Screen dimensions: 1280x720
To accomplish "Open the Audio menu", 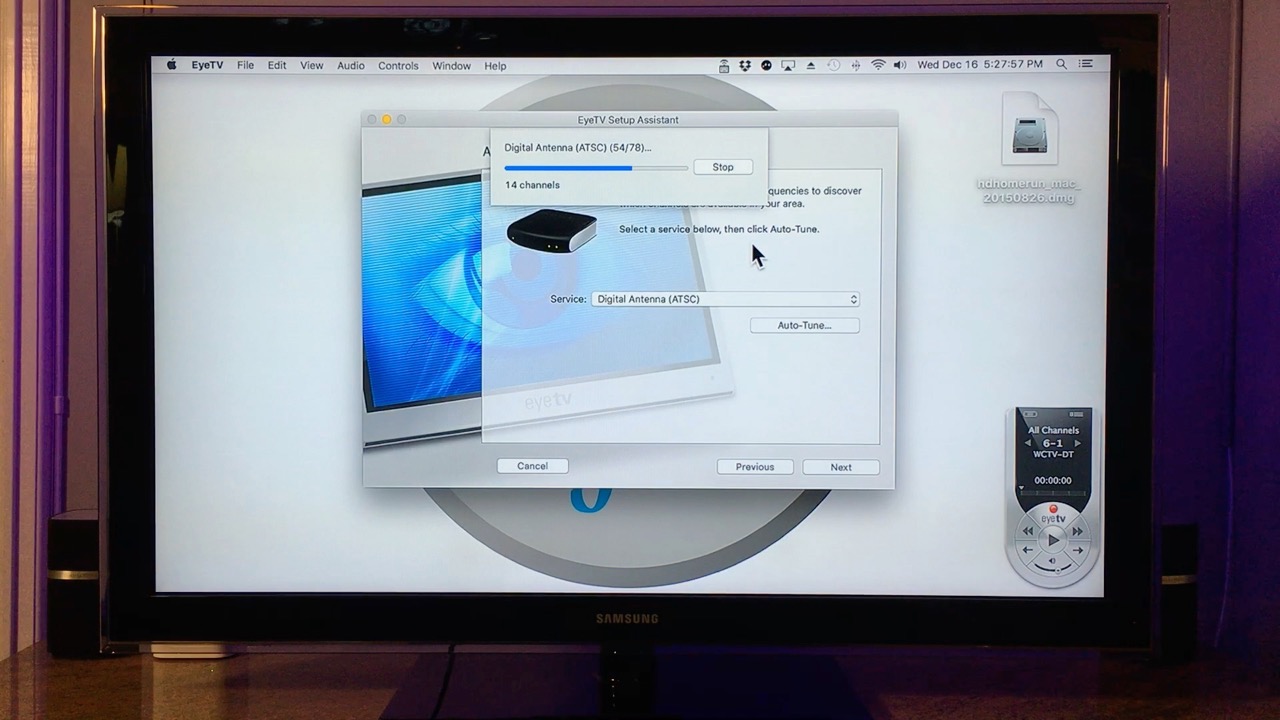I will [x=351, y=66].
